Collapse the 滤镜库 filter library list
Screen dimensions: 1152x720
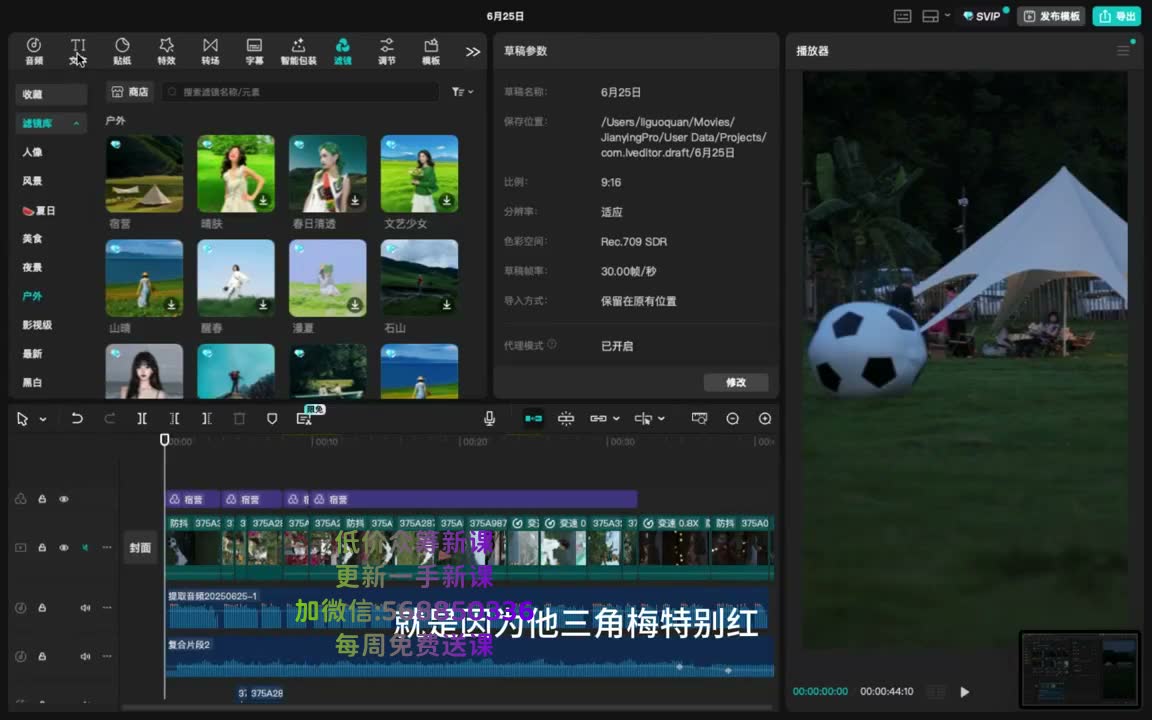click(76, 123)
